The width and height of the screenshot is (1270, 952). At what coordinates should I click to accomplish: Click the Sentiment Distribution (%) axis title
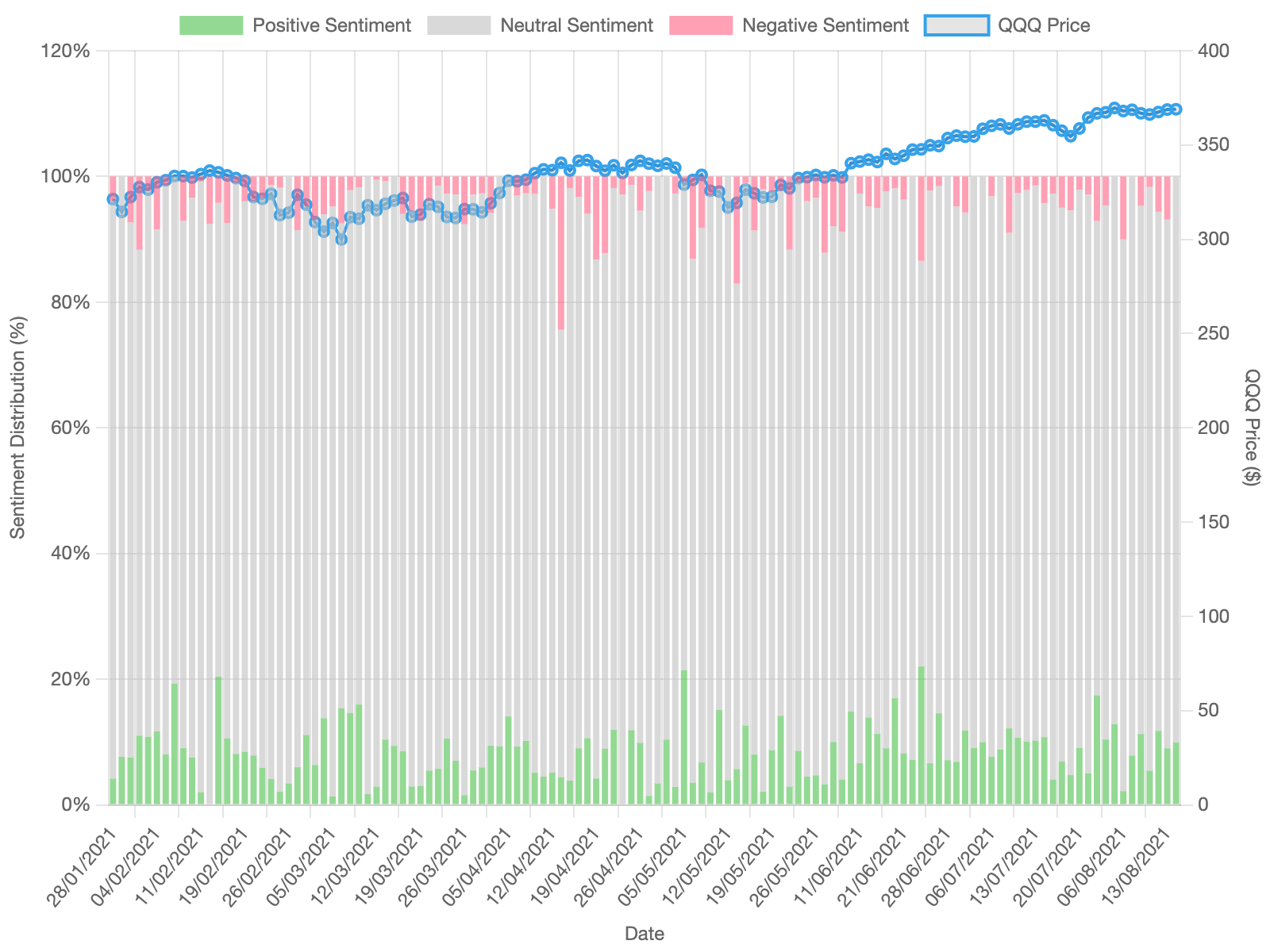click(17, 427)
